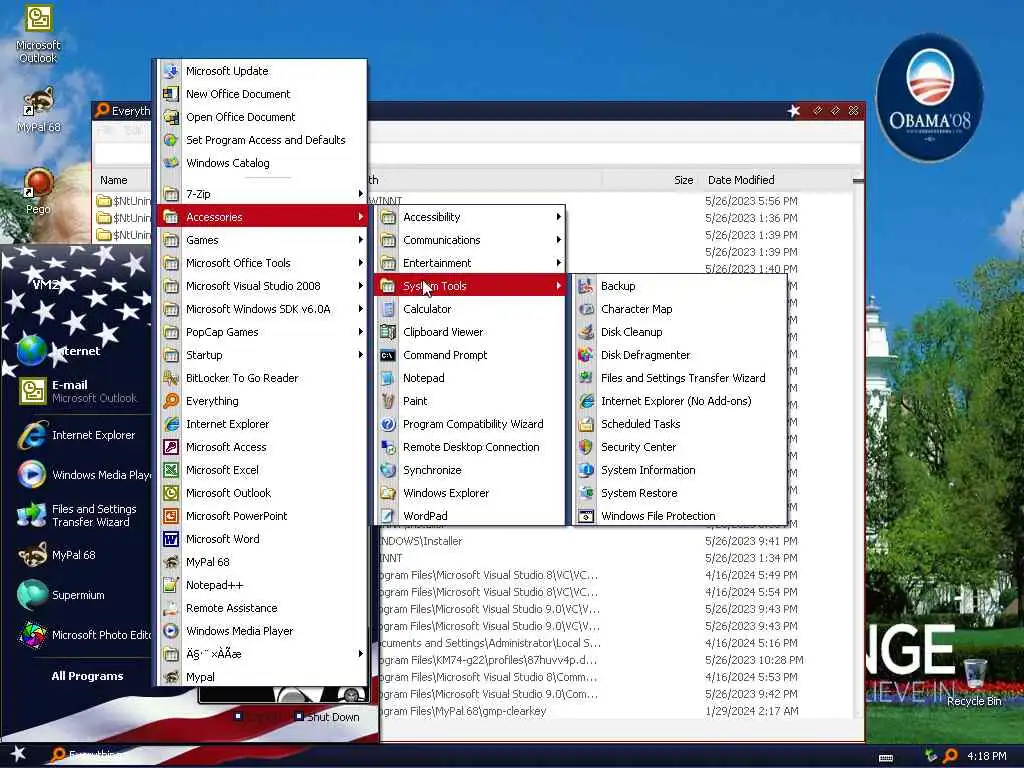Expand Microsoft Office Tools submenu
The image size is (1024, 768).
(x=262, y=263)
